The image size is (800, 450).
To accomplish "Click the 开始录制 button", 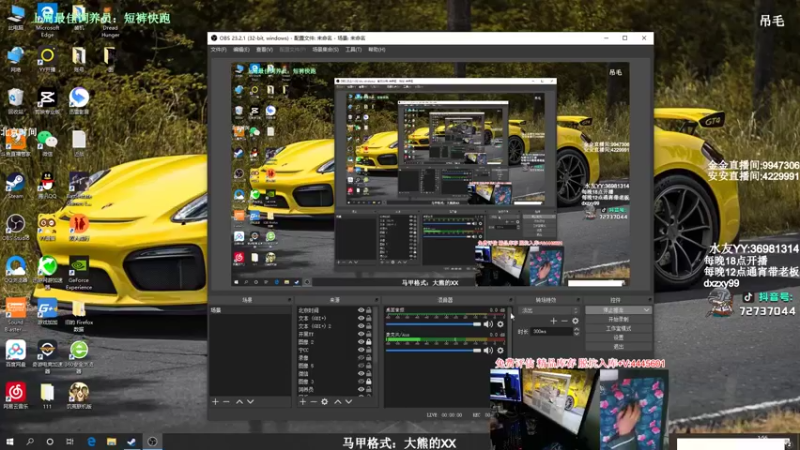I will tap(618, 319).
